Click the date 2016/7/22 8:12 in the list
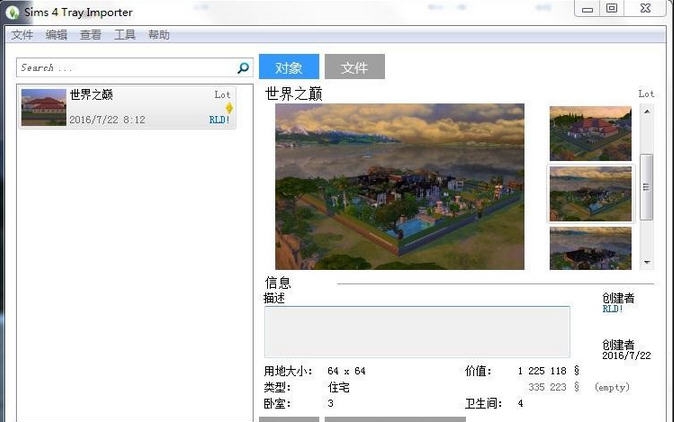Screen dimensions: 674x422 pos(107,119)
